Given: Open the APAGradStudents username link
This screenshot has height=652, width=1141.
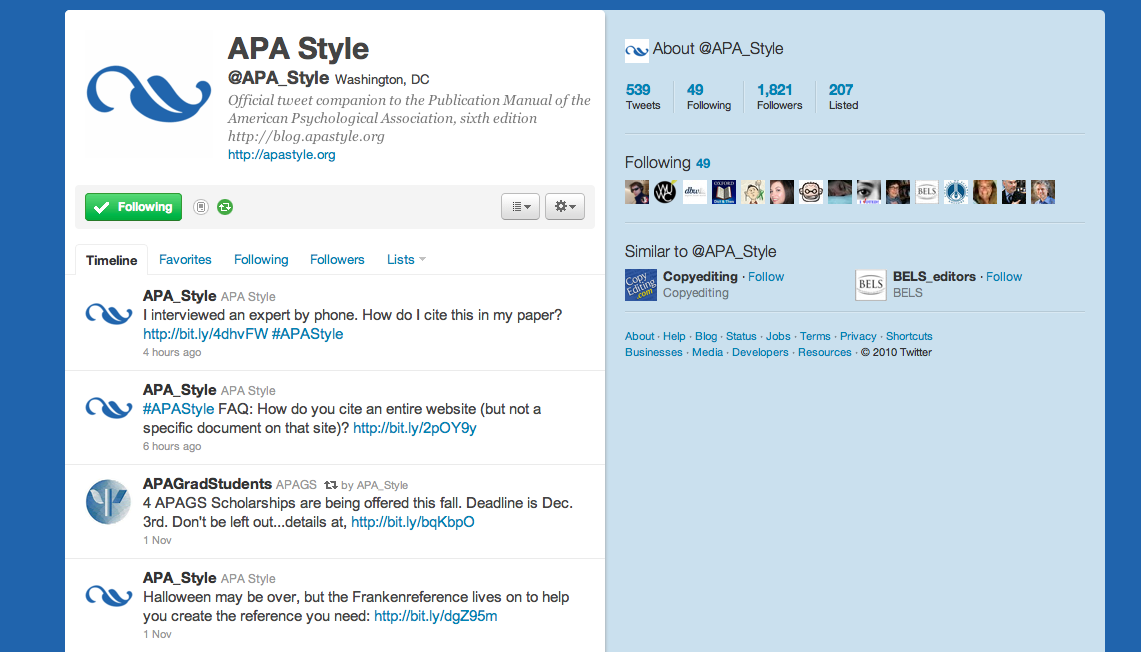Looking at the screenshot, I should tap(207, 484).
